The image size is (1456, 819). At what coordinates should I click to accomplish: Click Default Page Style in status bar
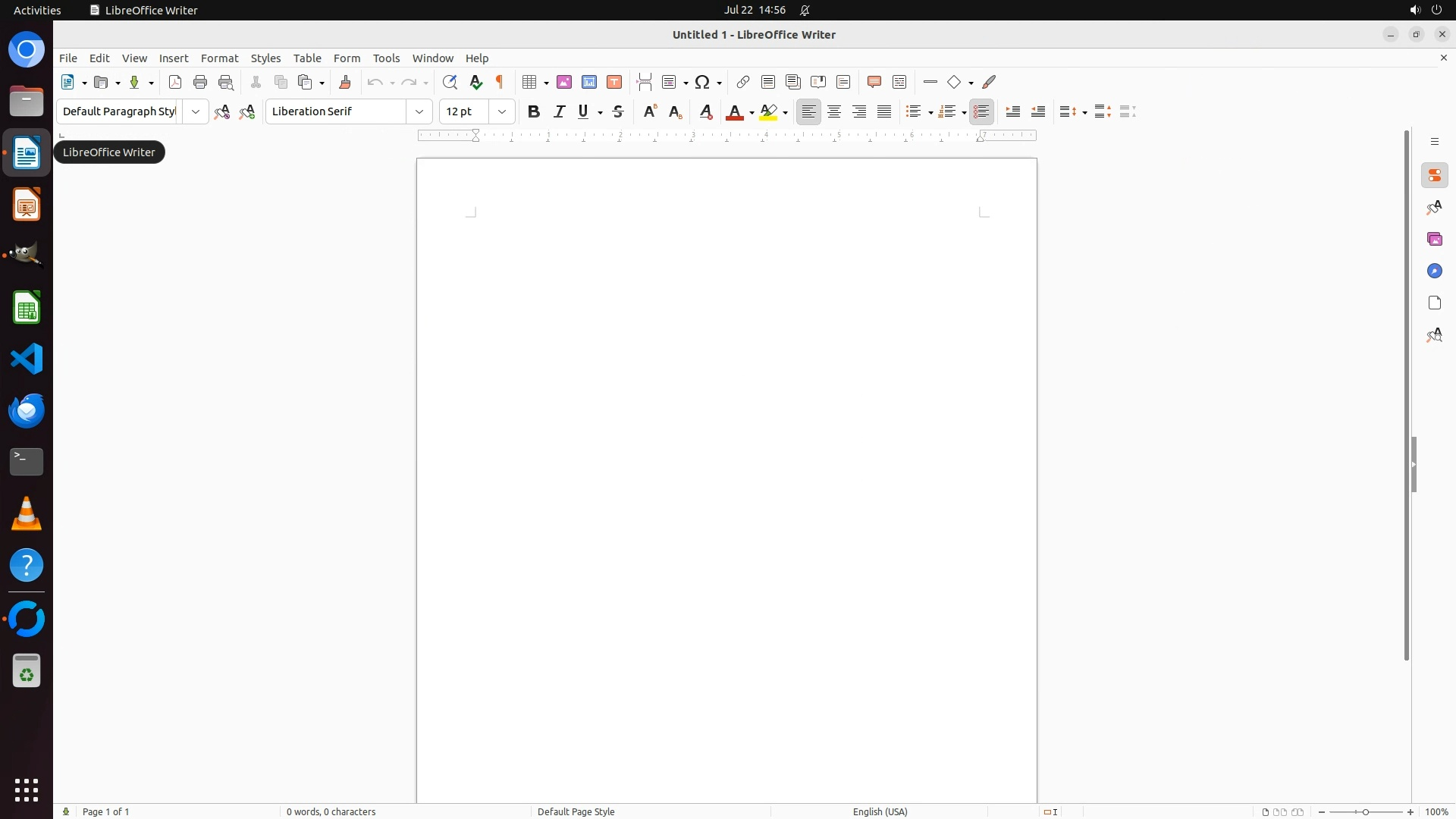click(576, 811)
